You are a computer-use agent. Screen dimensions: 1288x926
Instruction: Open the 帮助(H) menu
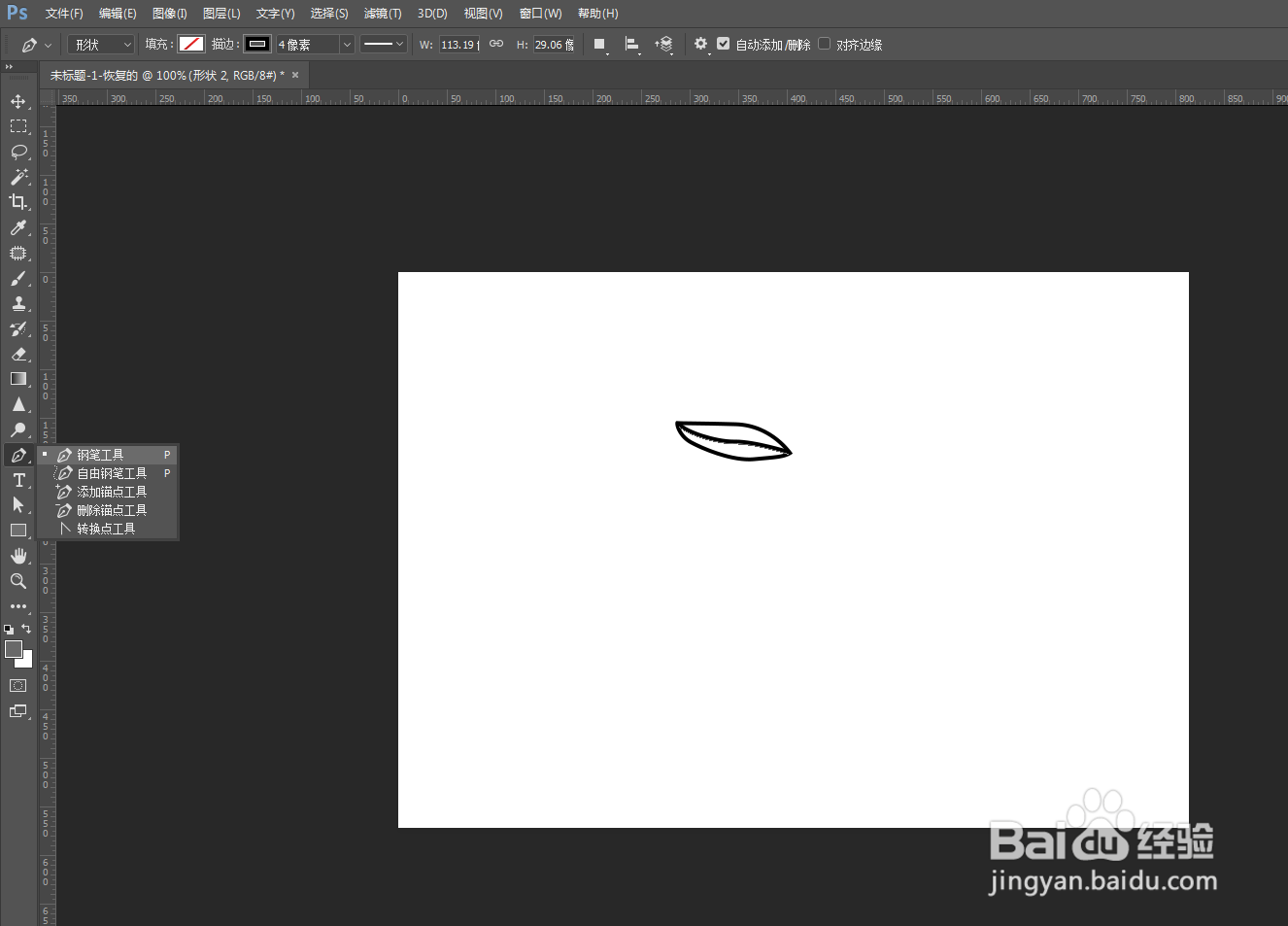[597, 14]
